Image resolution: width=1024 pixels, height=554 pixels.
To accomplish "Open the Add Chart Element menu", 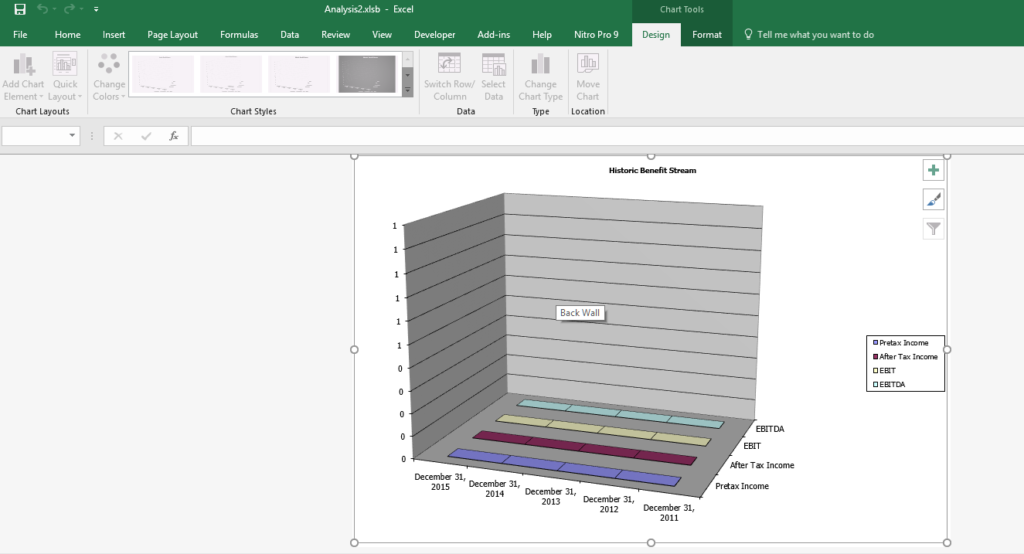I will (x=24, y=77).
